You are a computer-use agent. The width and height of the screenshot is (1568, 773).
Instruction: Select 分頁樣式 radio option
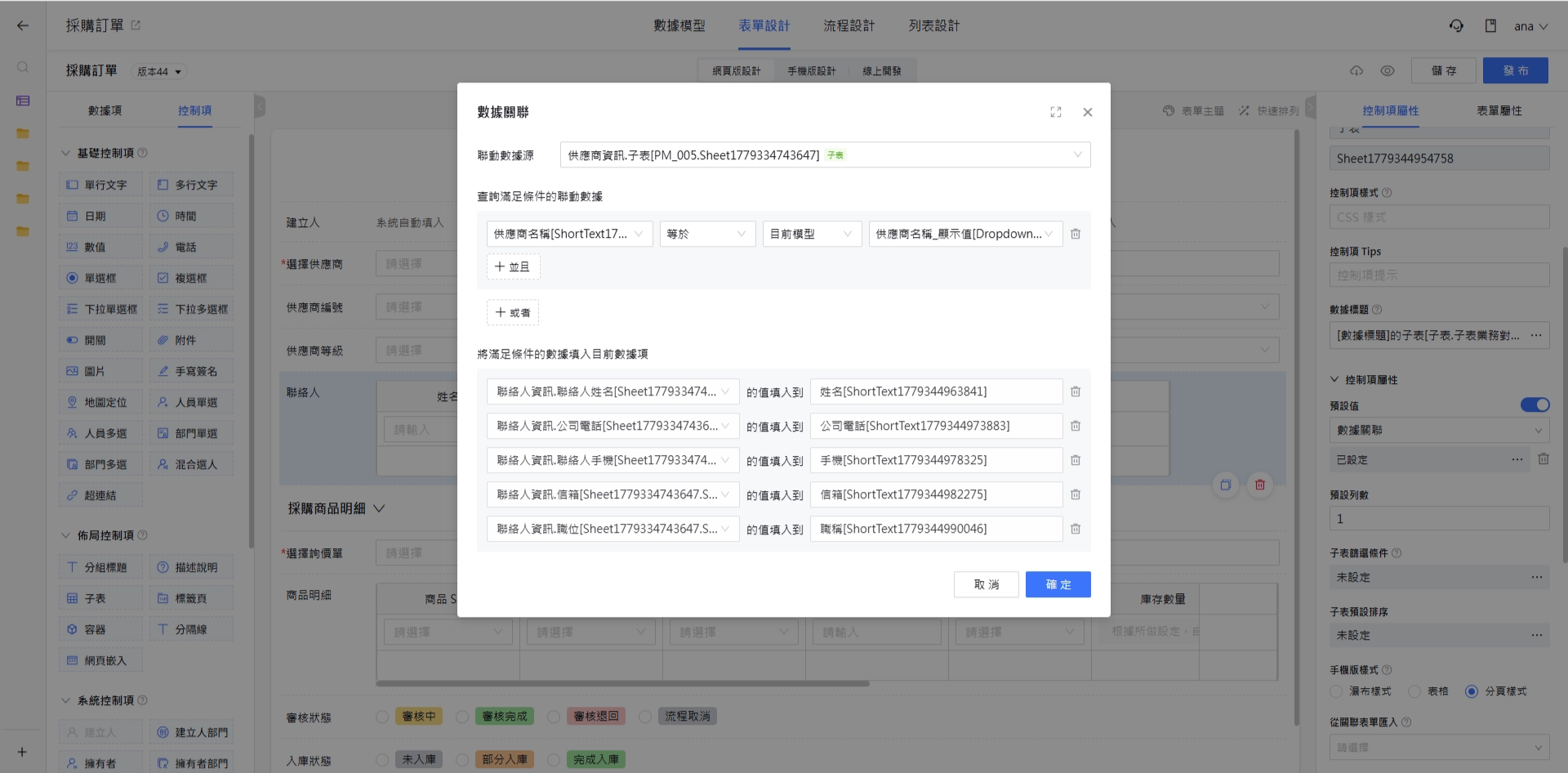tap(1472, 691)
